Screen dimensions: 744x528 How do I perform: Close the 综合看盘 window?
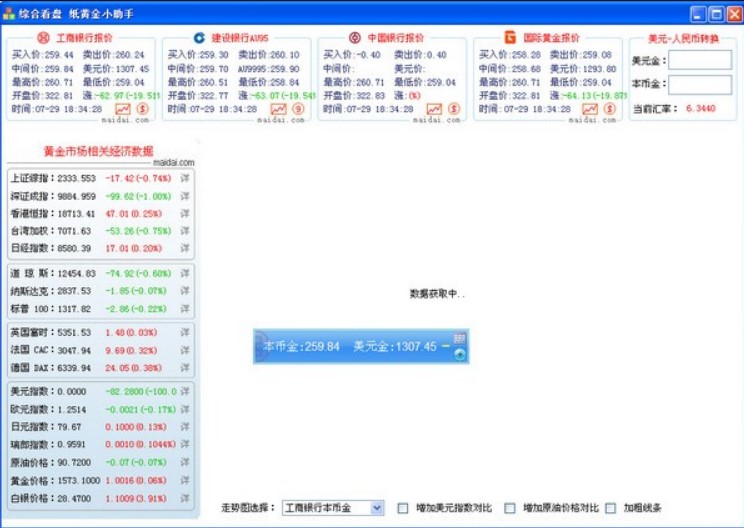pos(734,14)
